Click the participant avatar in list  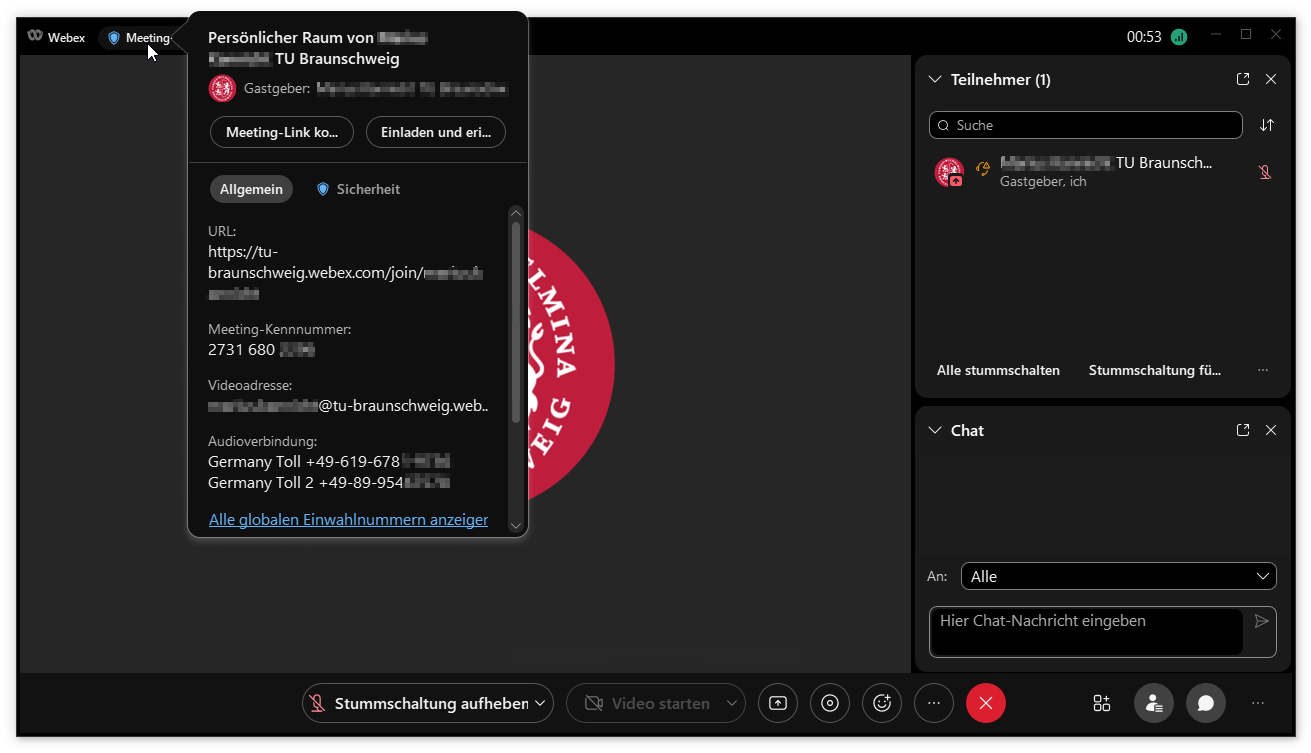tap(949, 172)
